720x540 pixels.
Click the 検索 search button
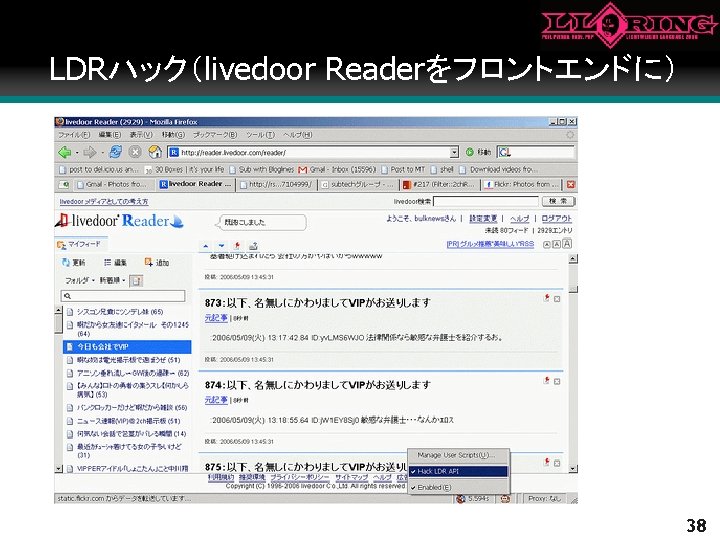(x=558, y=201)
